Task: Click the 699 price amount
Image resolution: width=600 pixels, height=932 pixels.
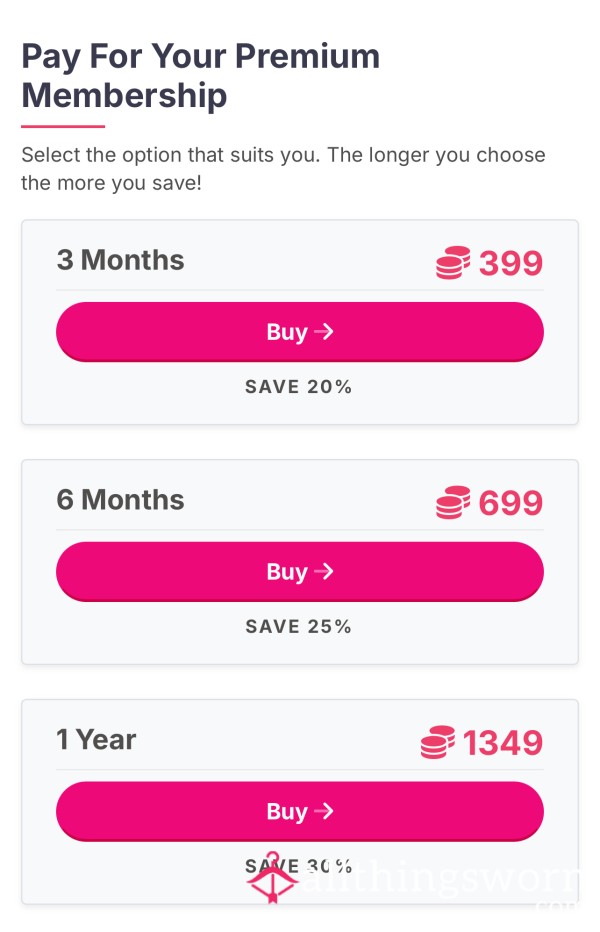Action: click(510, 503)
